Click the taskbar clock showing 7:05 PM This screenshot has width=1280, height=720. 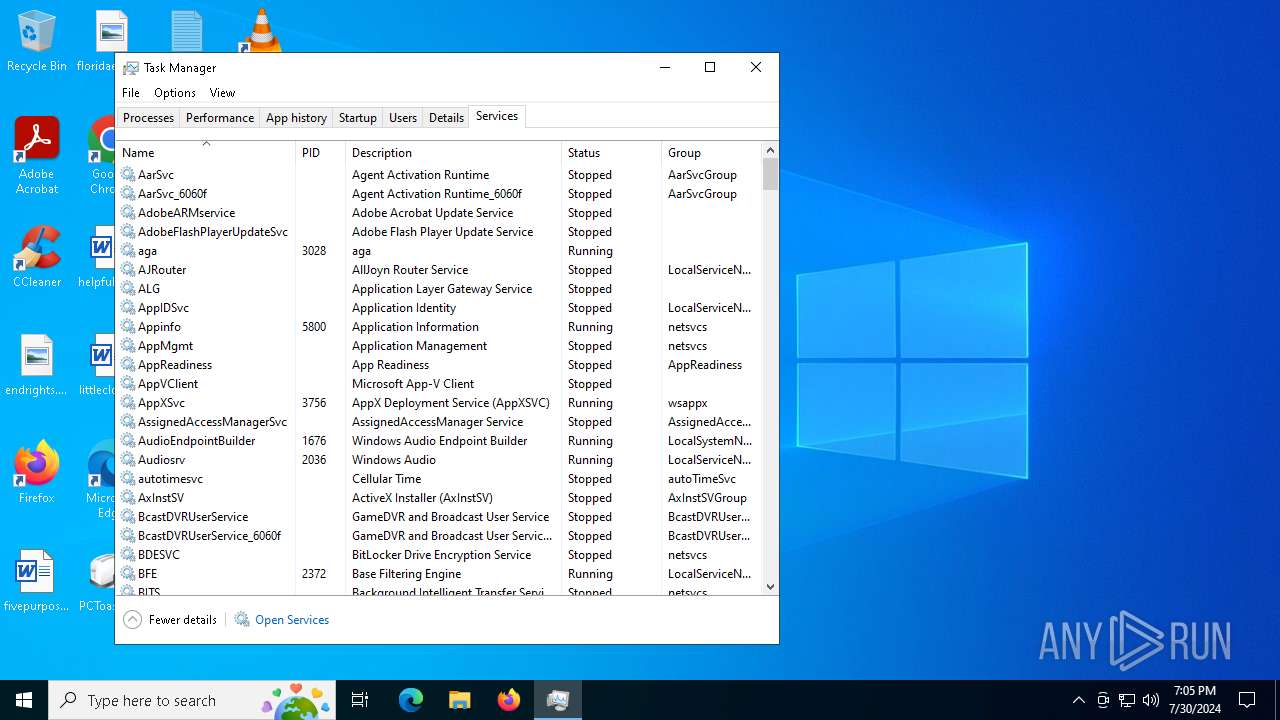[x=1196, y=700]
